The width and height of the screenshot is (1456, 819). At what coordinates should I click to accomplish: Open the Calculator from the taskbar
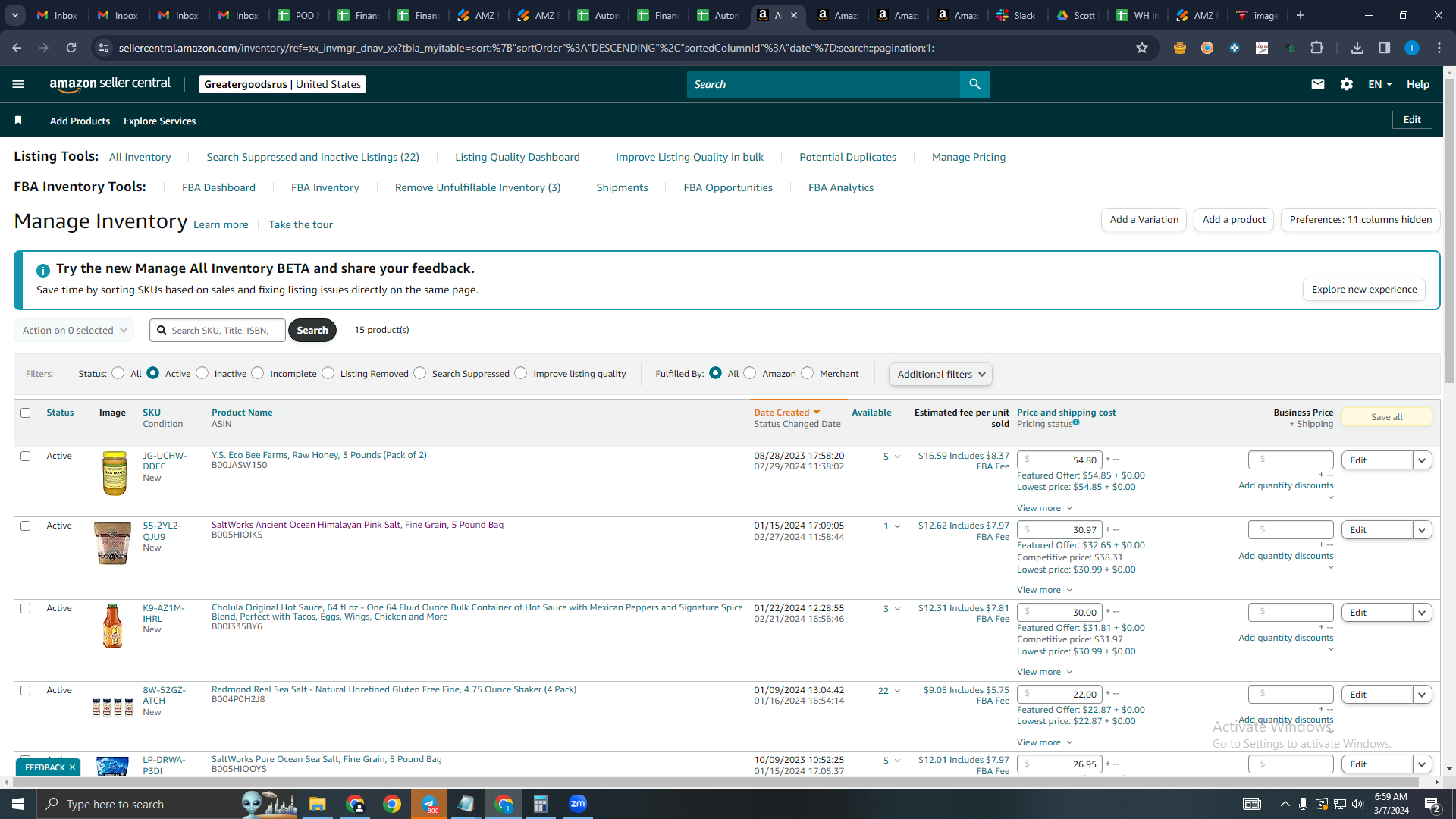(x=541, y=804)
